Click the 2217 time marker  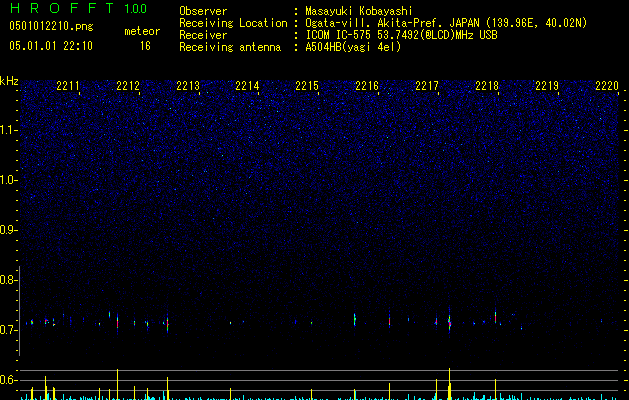coord(427,86)
